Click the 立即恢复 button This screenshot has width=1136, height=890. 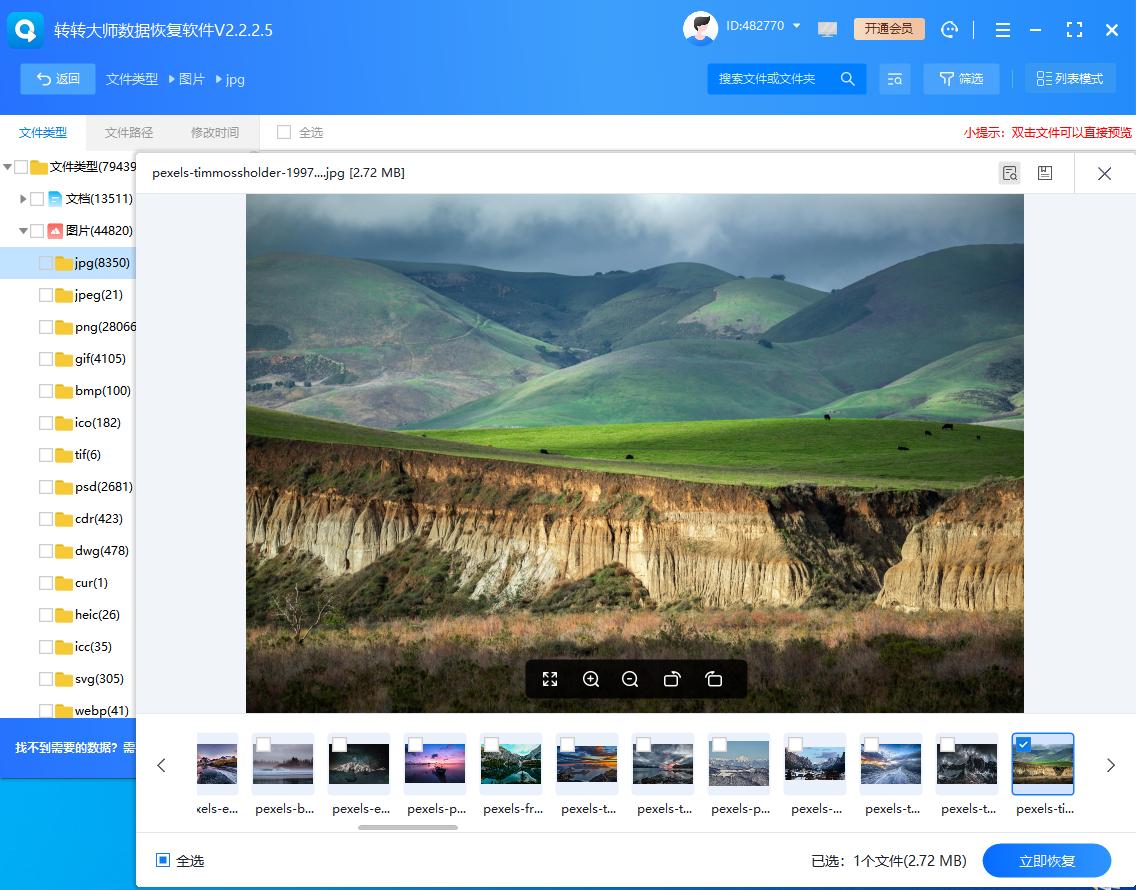click(x=1046, y=860)
